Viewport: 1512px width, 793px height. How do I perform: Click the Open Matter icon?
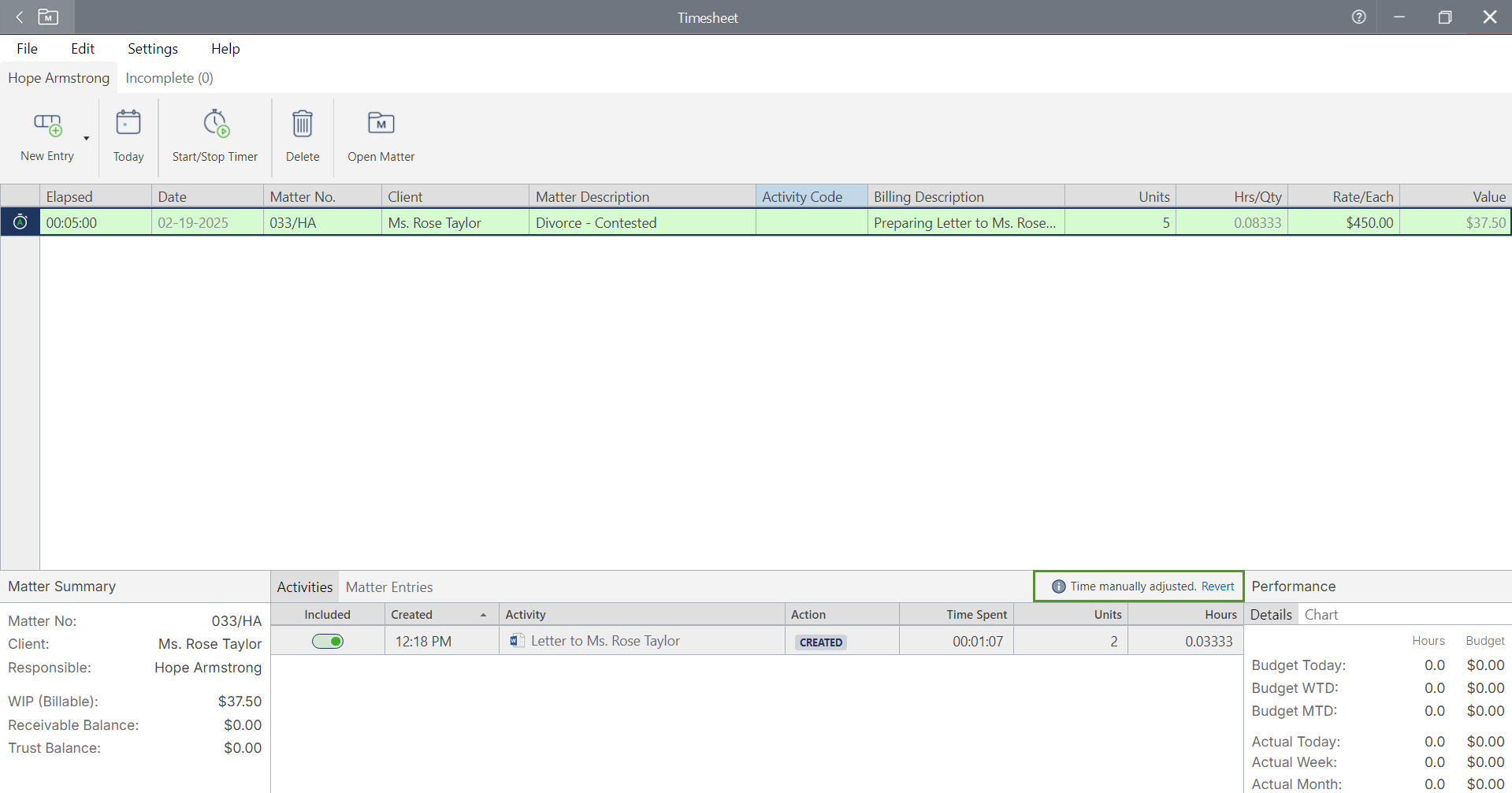[381, 124]
